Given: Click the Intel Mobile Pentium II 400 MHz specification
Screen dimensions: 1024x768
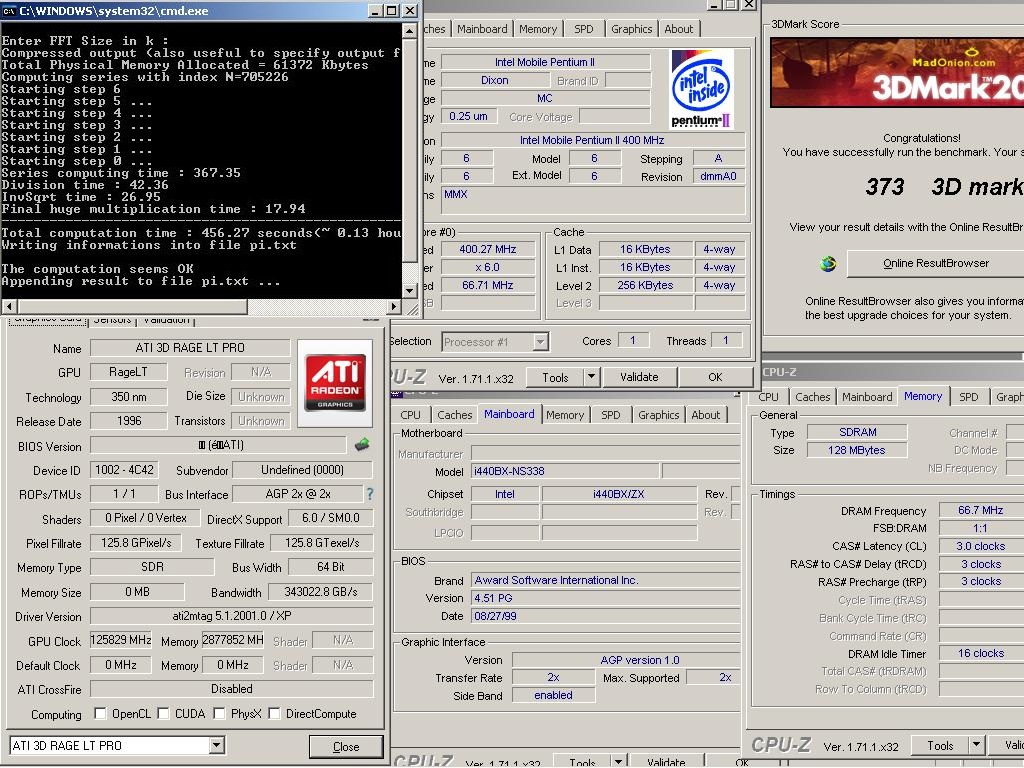Looking at the screenshot, I should pos(592,140).
